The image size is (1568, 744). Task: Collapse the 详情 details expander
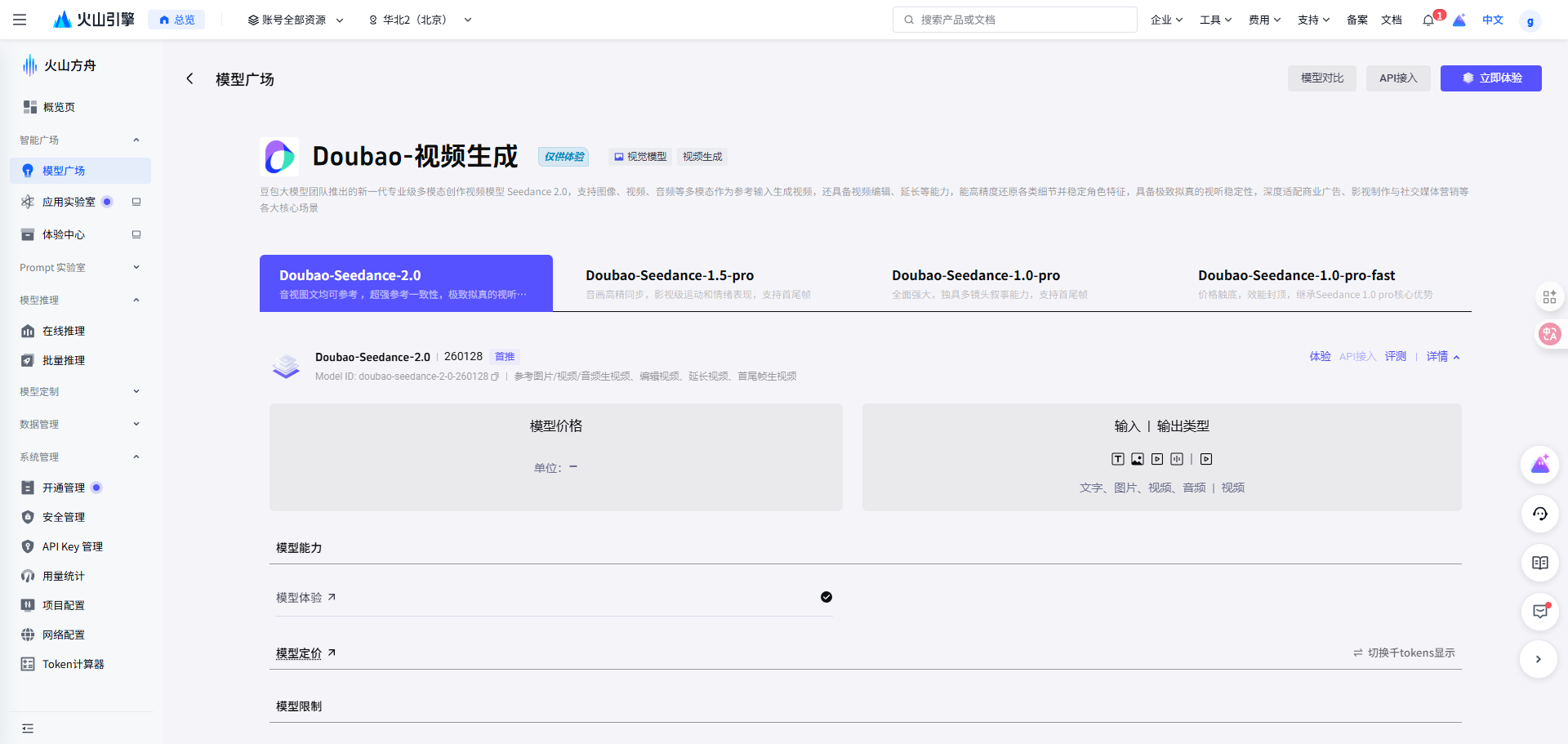pos(1443,356)
